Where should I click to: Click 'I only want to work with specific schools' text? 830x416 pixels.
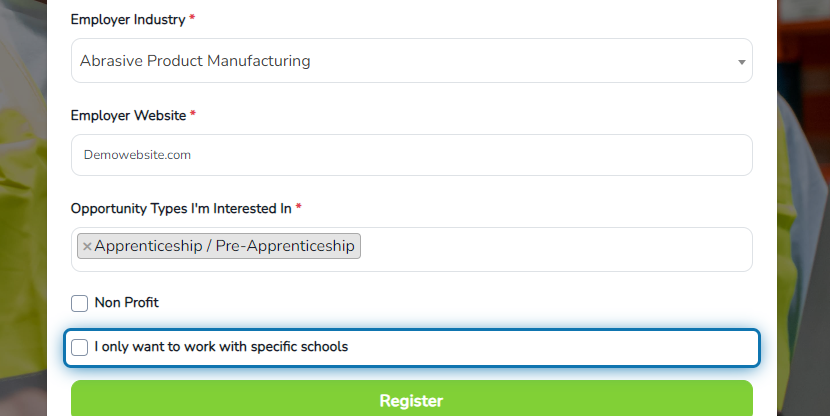221,347
